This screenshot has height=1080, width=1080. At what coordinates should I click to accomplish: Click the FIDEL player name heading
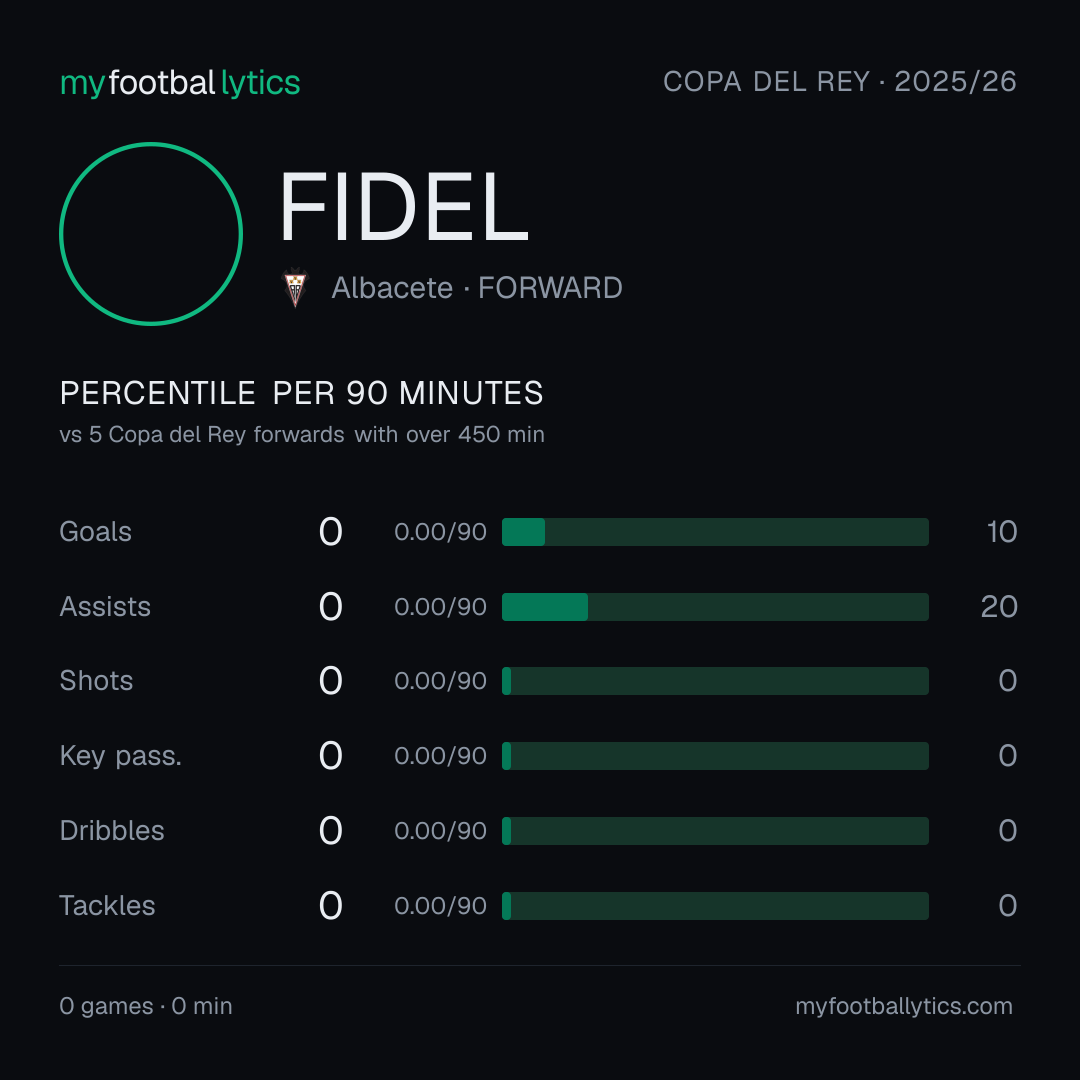coord(404,207)
